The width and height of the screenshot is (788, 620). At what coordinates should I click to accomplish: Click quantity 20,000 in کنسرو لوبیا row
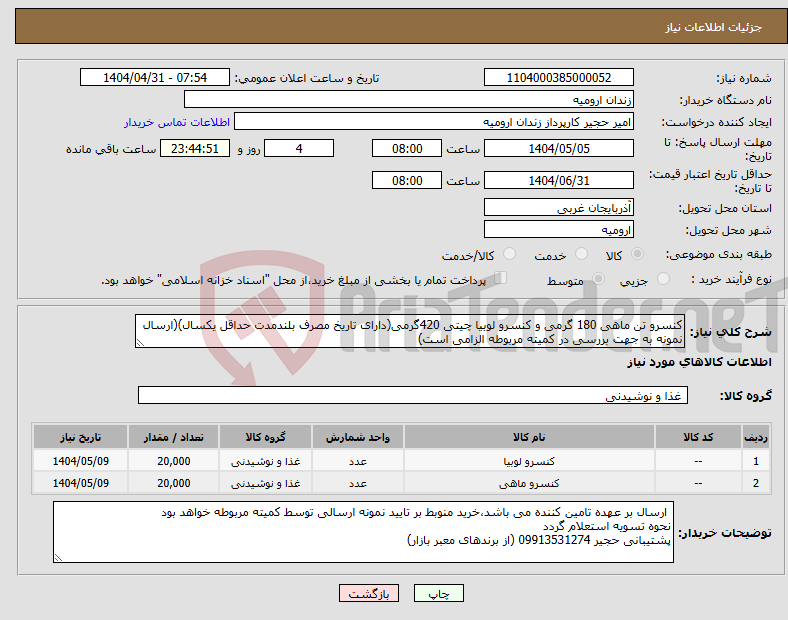(173, 461)
